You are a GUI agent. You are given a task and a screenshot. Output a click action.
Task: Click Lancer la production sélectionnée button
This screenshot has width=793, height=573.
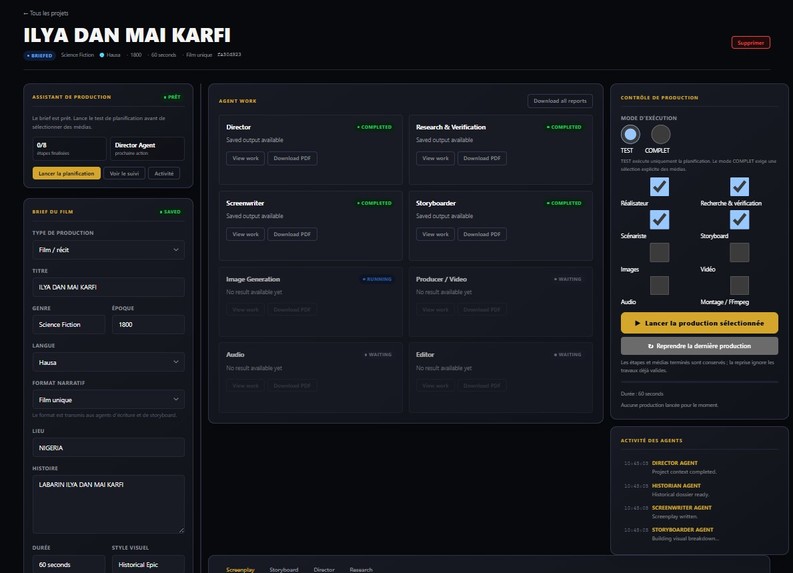(699, 323)
